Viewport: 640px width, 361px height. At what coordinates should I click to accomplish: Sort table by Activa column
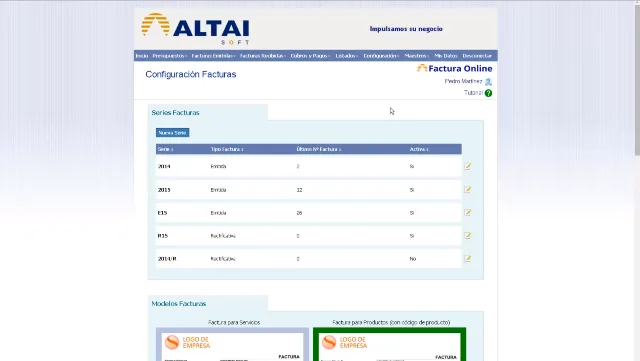pyautogui.click(x=419, y=149)
